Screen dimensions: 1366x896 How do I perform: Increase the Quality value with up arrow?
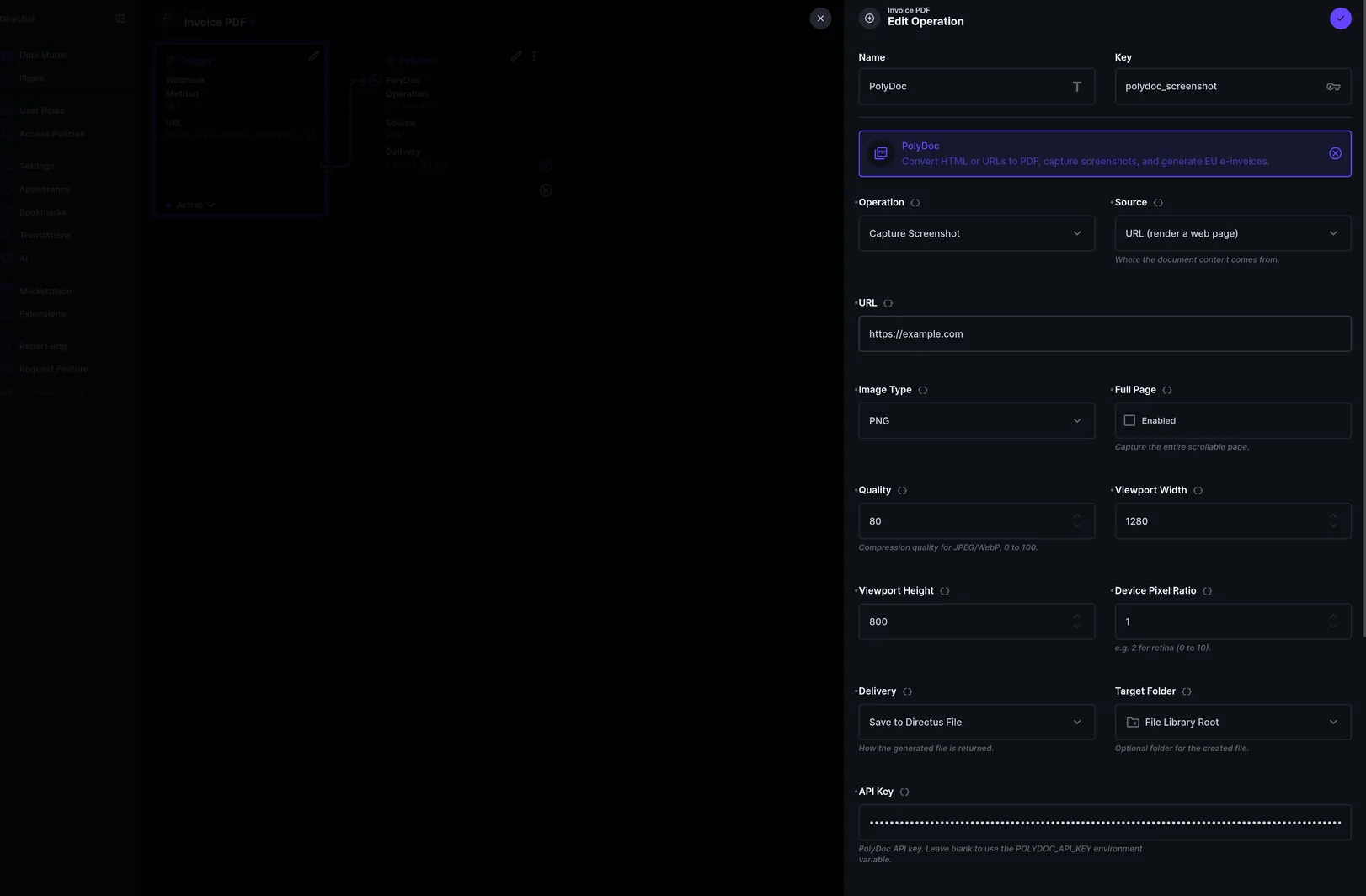coord(1076,516)
